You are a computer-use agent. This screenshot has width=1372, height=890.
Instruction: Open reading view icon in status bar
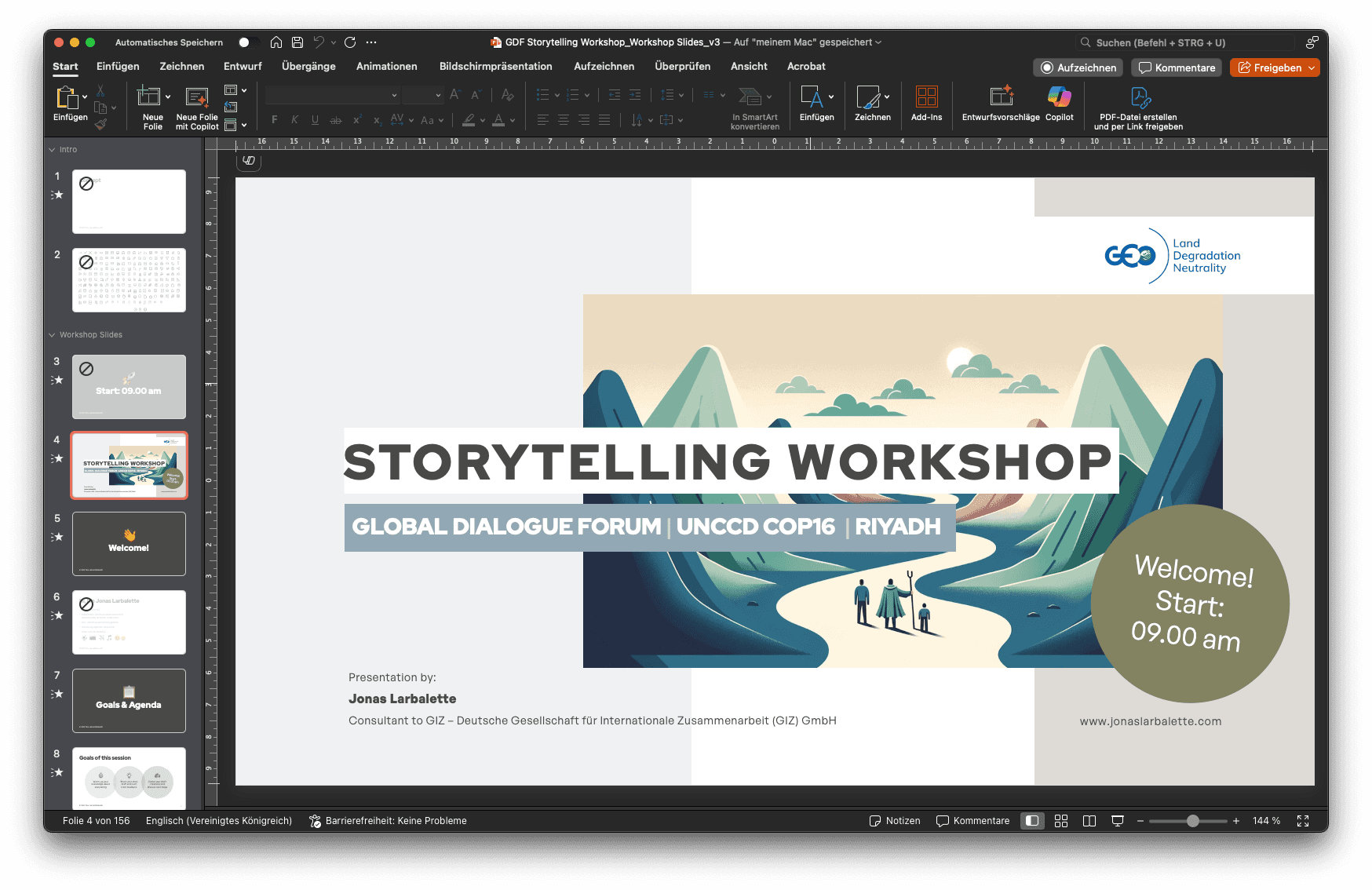pos(1089,821)
